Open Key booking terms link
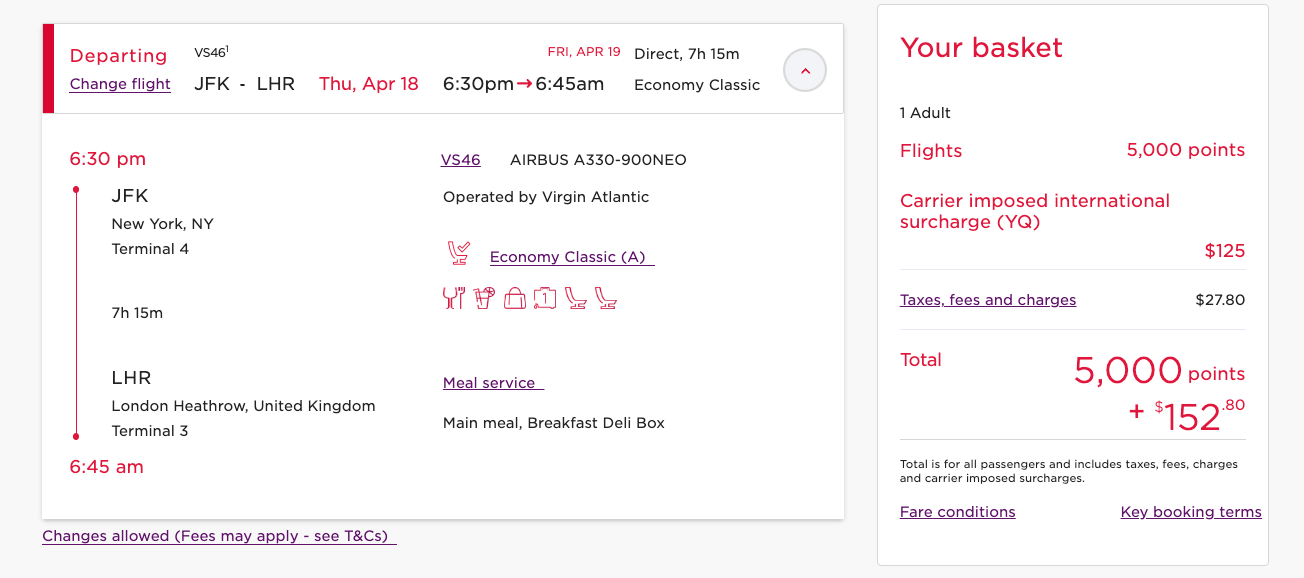 coord(1191,512)
